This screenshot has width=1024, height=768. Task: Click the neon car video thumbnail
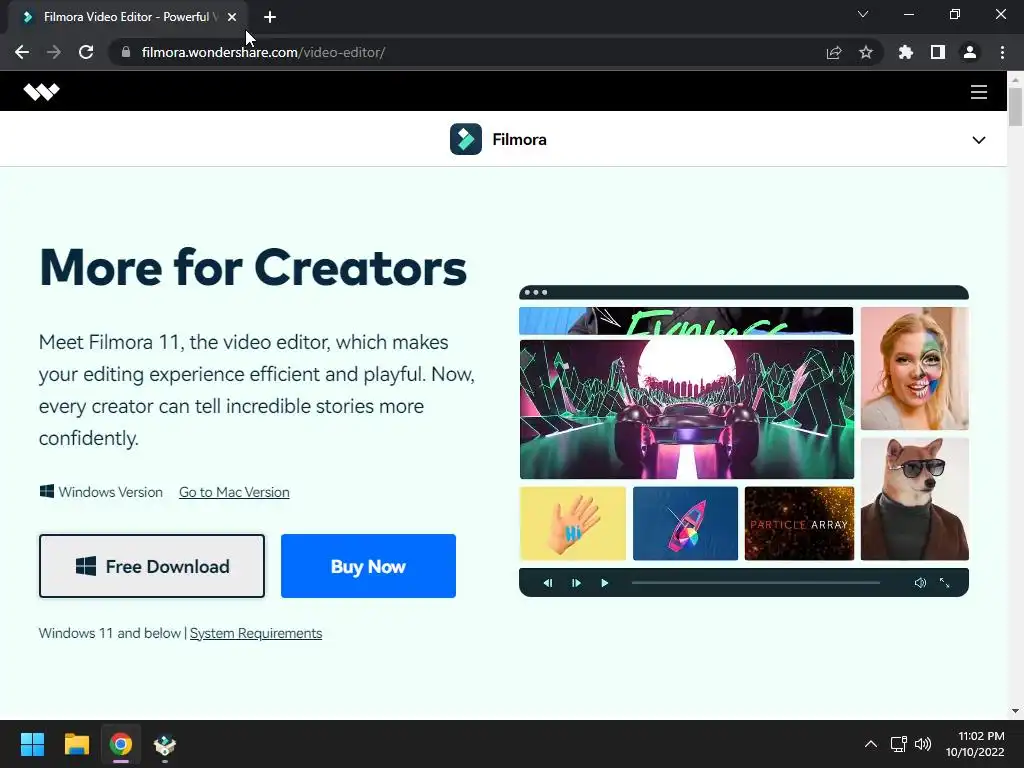click(x=686, y=409)
